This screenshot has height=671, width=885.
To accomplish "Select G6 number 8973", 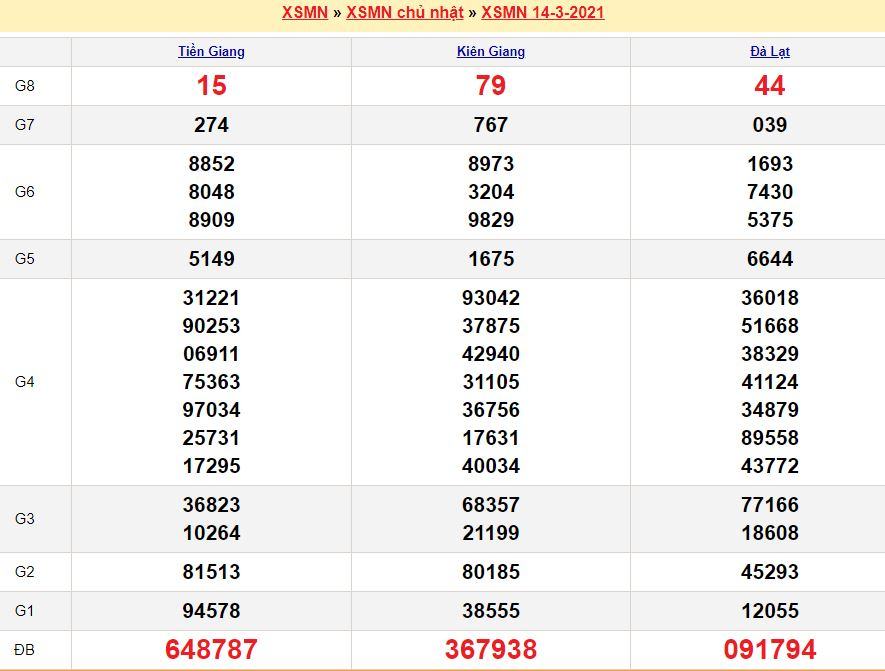I will pos(491,164).
